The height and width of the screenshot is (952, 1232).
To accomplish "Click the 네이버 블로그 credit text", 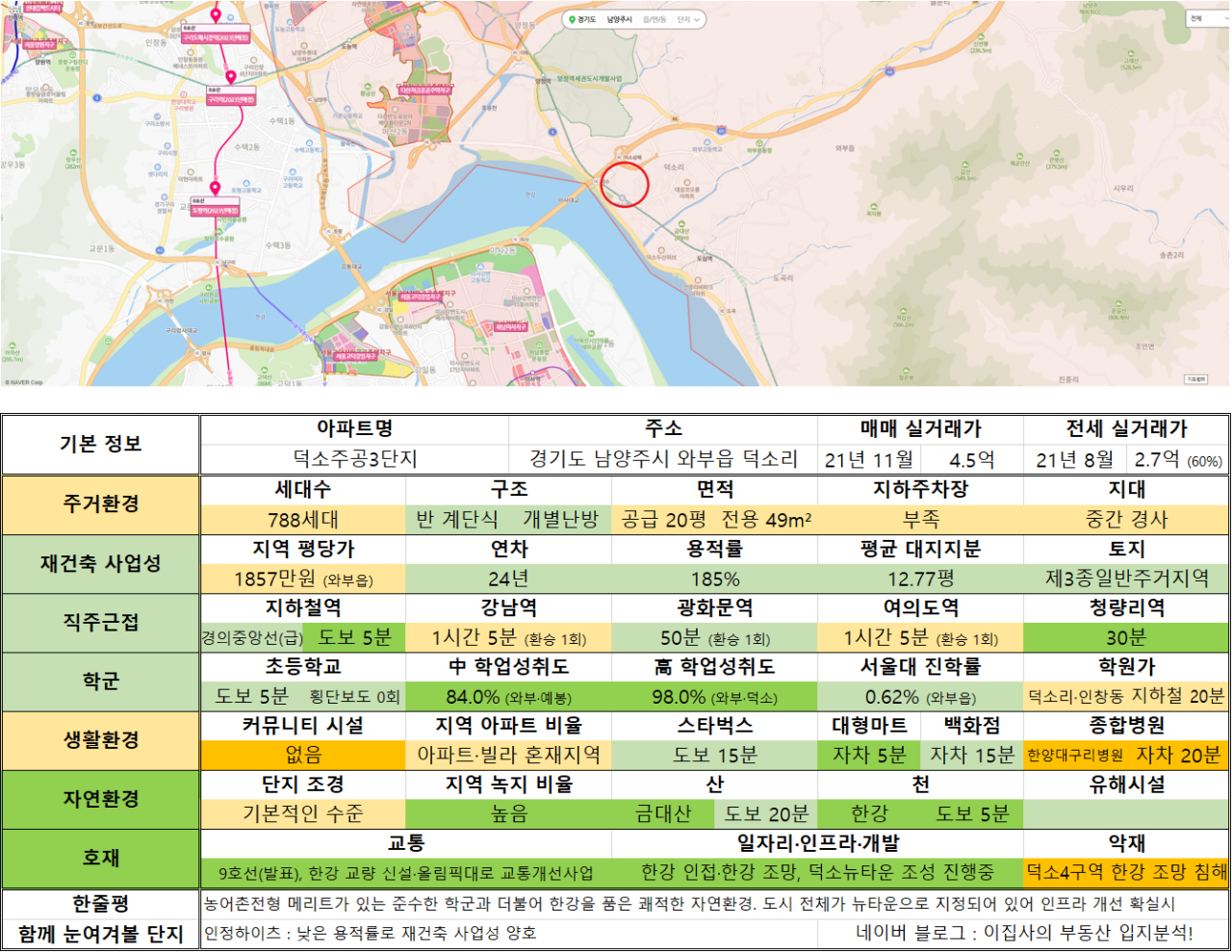I will (1024, 933).
